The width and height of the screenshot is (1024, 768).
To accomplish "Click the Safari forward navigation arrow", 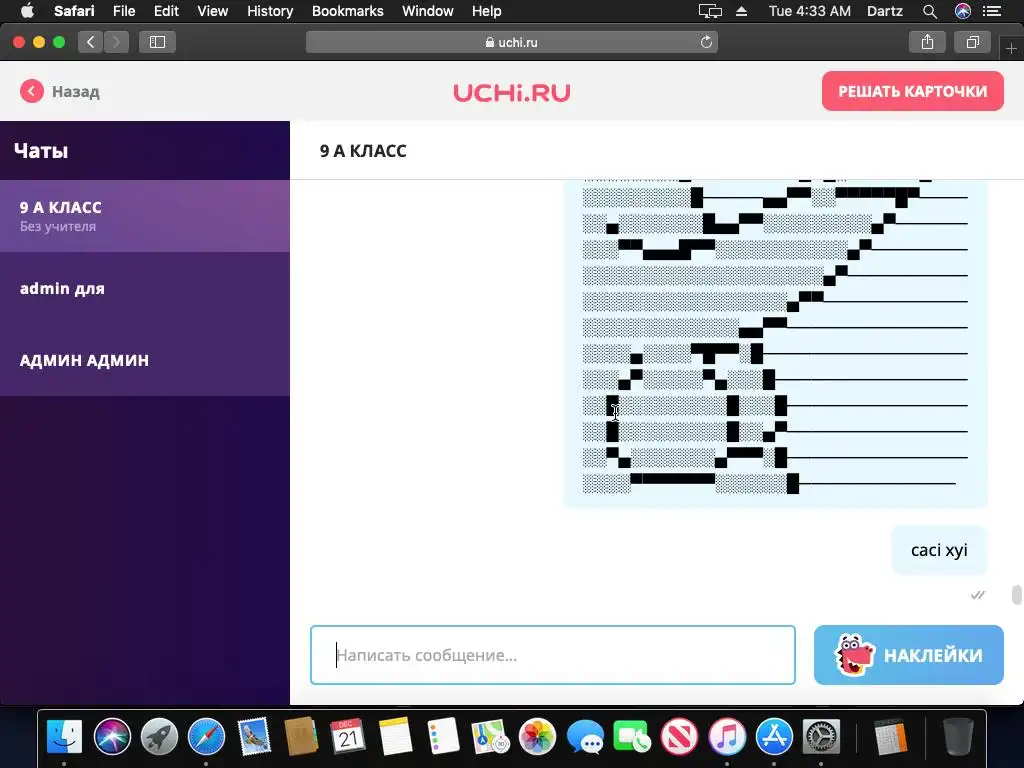I will coord(116,42).
